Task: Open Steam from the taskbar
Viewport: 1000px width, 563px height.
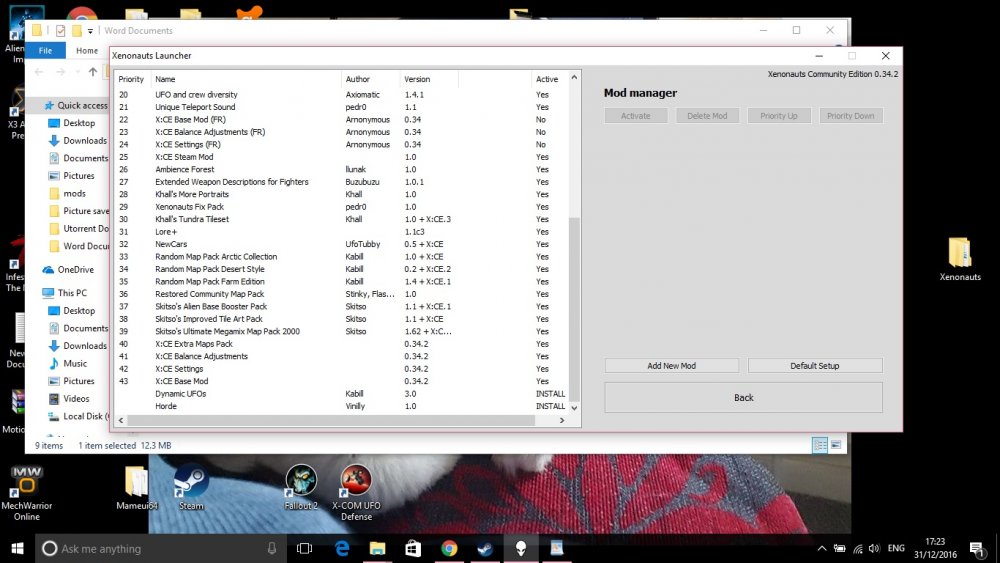Action: (x=485, y=548)
